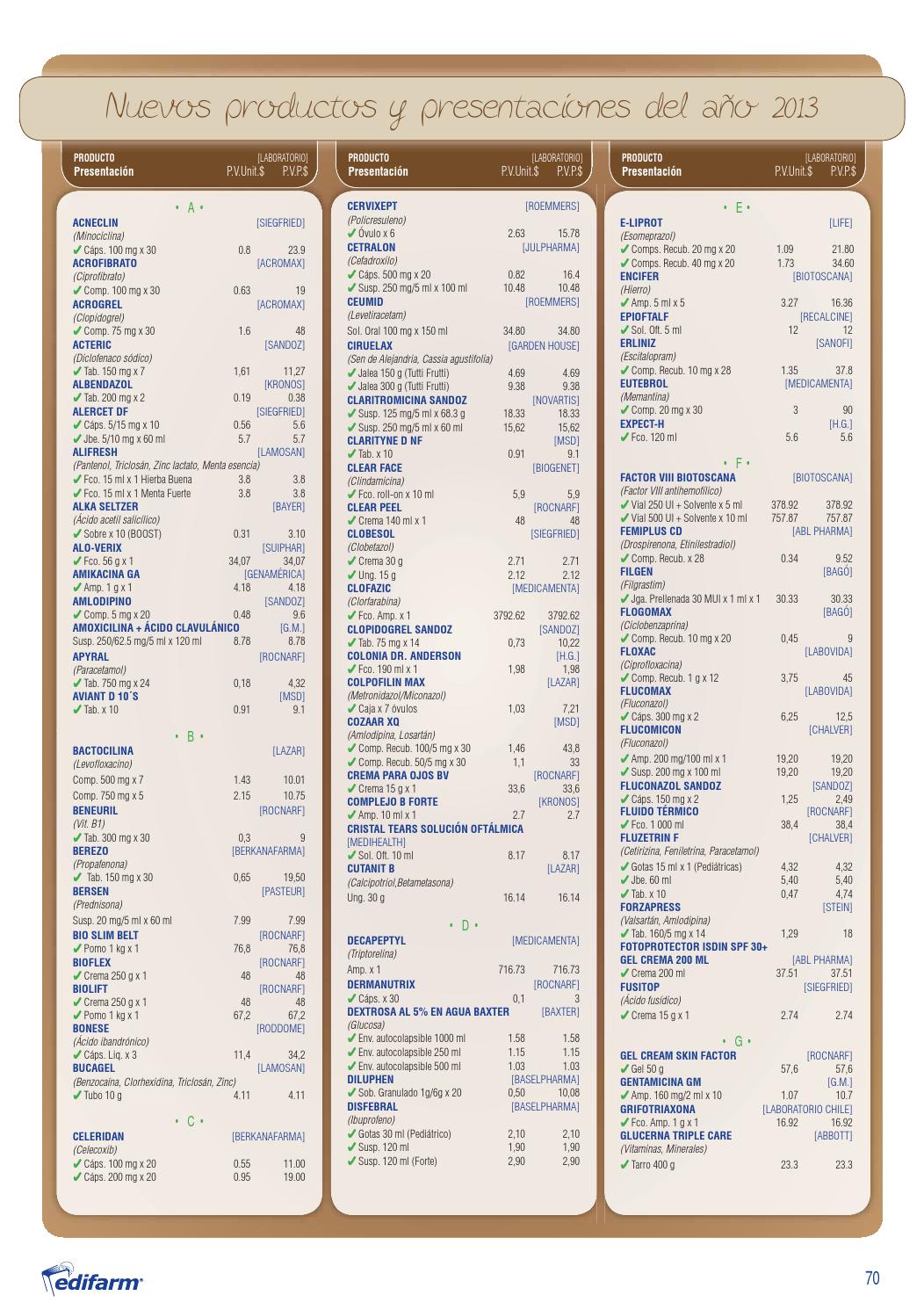Click the edifarm logo
The image size is (924, 1310).
pos(92,1278)
